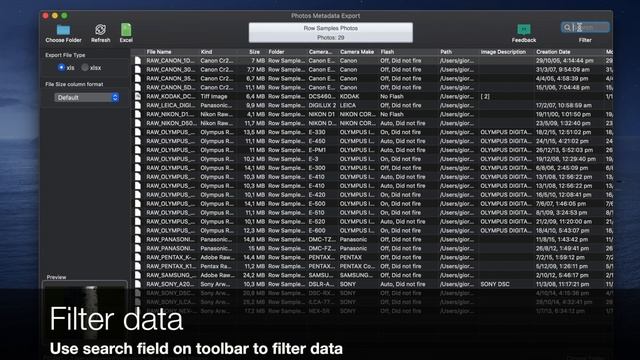Viewport: 640px width, 360px height.
Task: Click the file icon of RAW_LEICA_DIGI row
Action: (x=138, y=105)
